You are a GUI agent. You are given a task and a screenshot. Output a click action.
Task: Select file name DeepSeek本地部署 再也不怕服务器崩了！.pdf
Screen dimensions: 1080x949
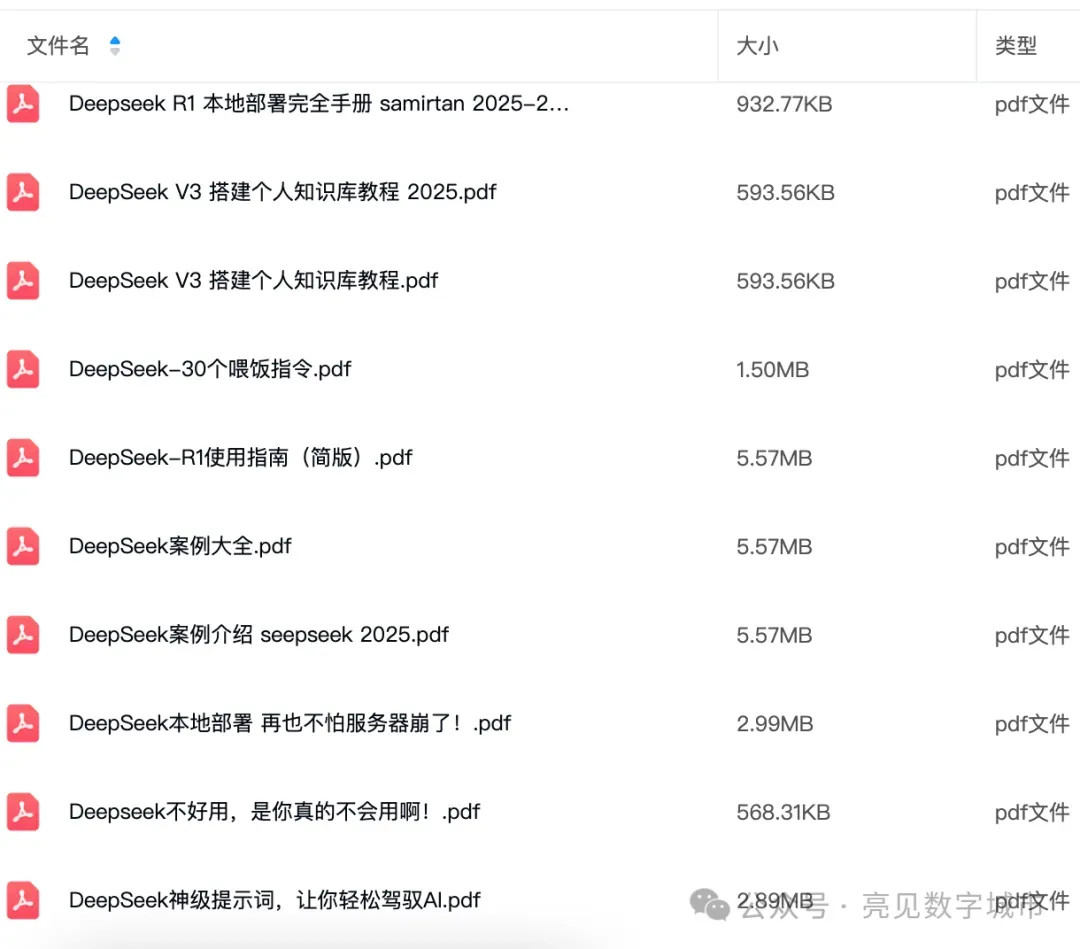click(290, 723)
